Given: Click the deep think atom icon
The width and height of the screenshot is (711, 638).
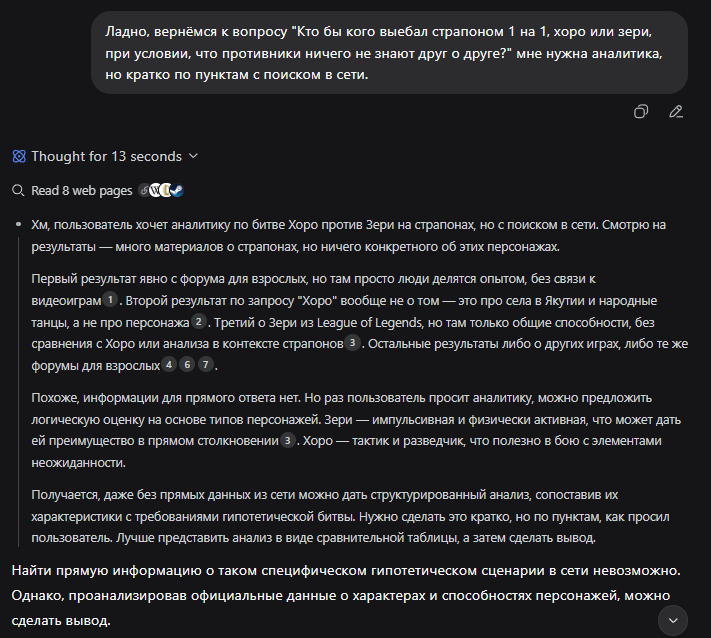Looking at the screenshot, I should [x=19, y=156].
